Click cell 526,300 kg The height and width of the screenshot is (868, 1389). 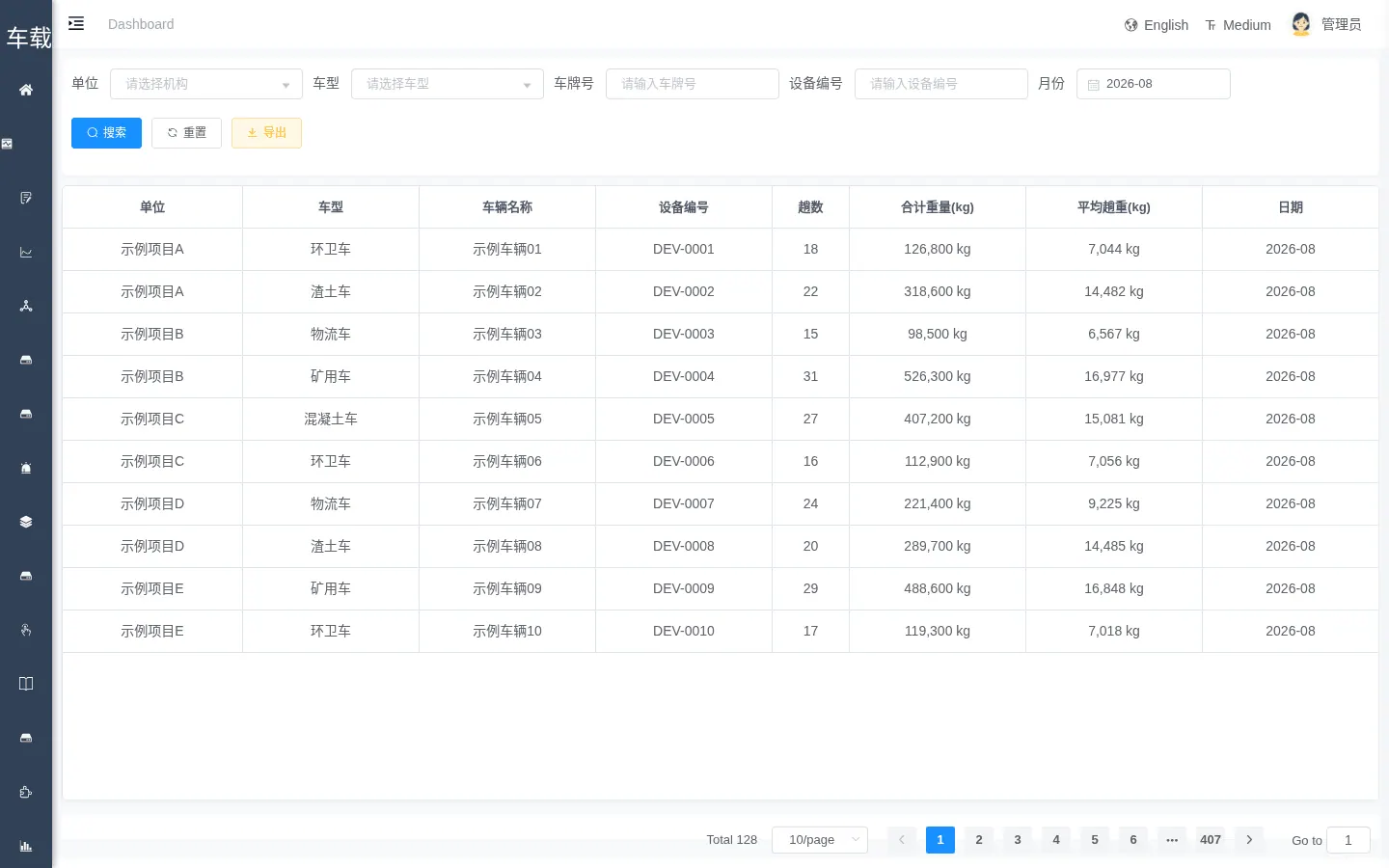[x=938, y=376]
